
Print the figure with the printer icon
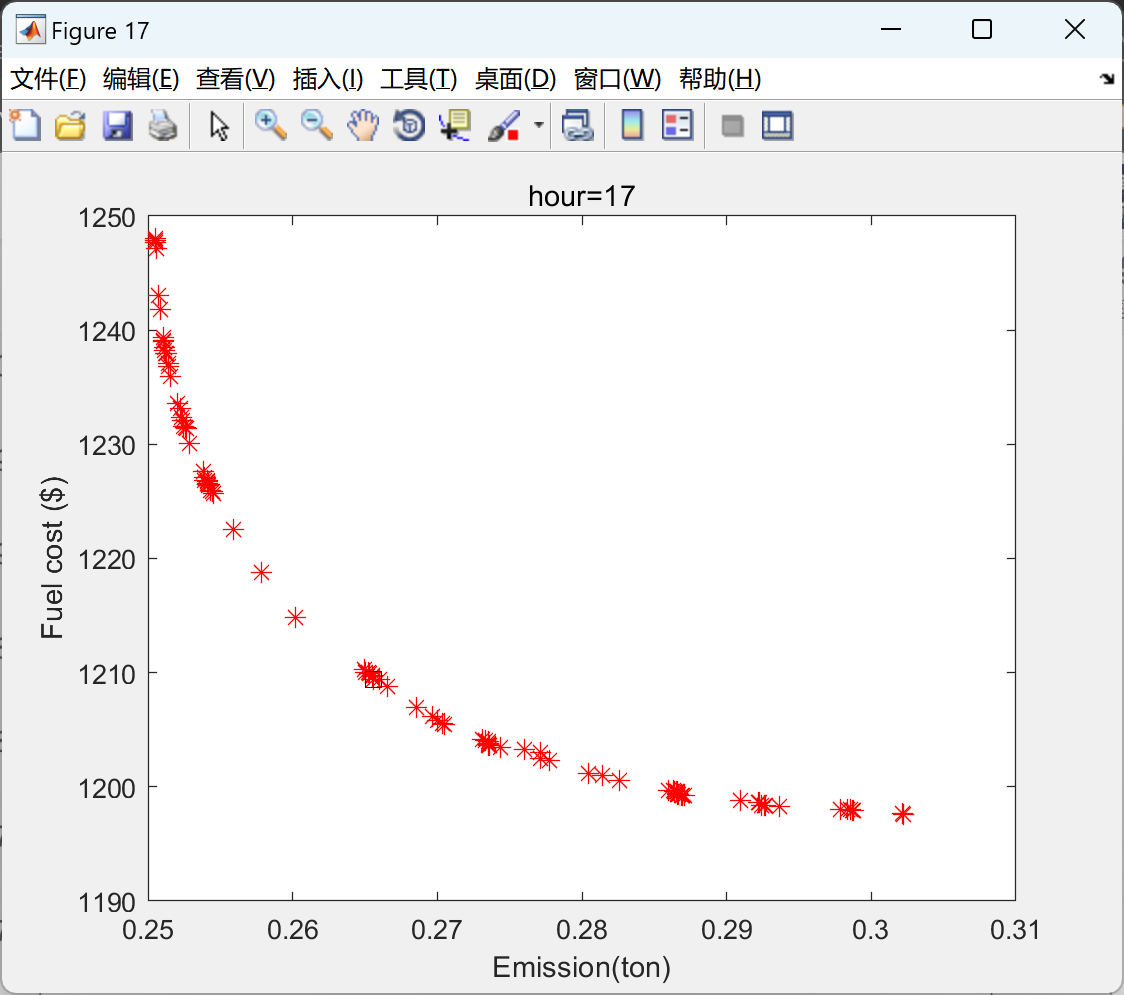coord(163,125)
